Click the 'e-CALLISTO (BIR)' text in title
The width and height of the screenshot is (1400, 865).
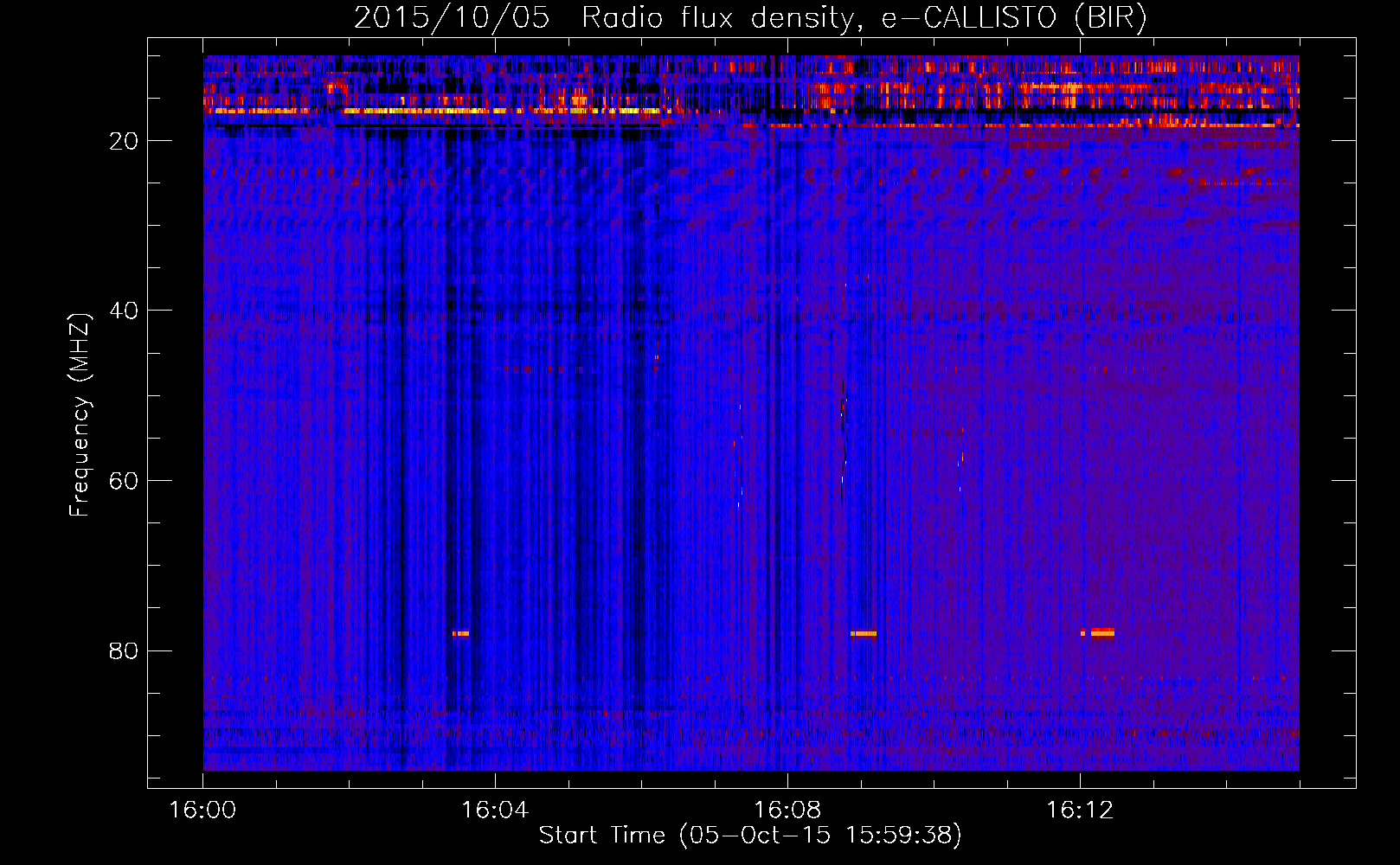pyautogui.click(x=1014, y=18)
